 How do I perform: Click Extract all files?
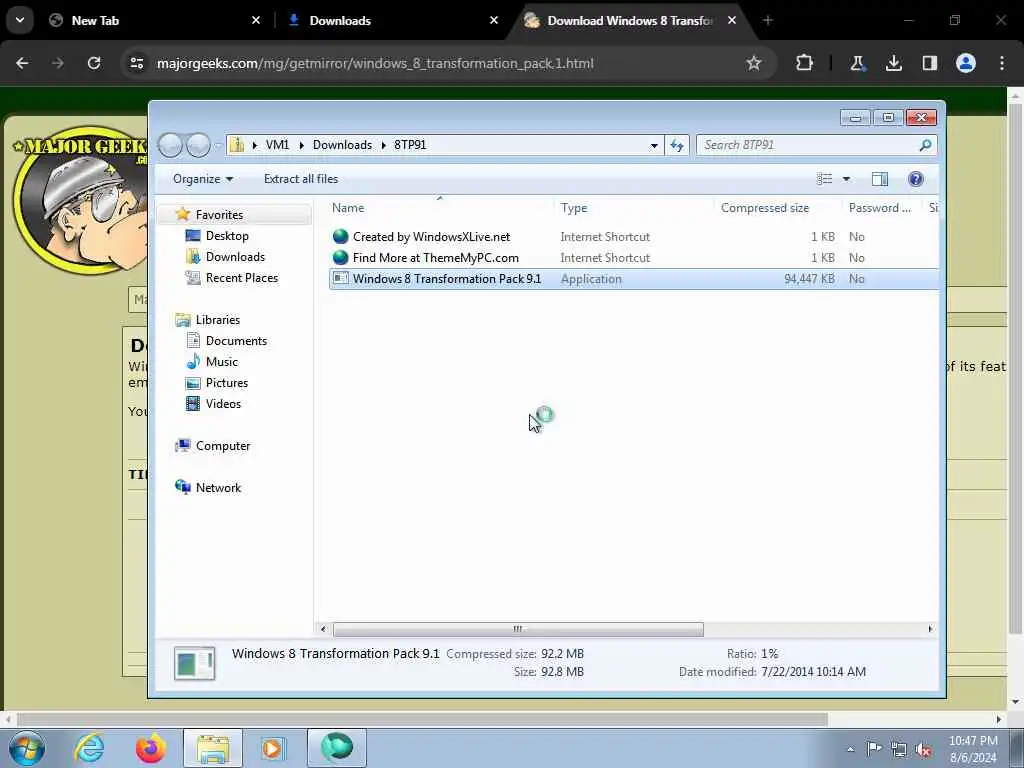click(x=301, y=179)
